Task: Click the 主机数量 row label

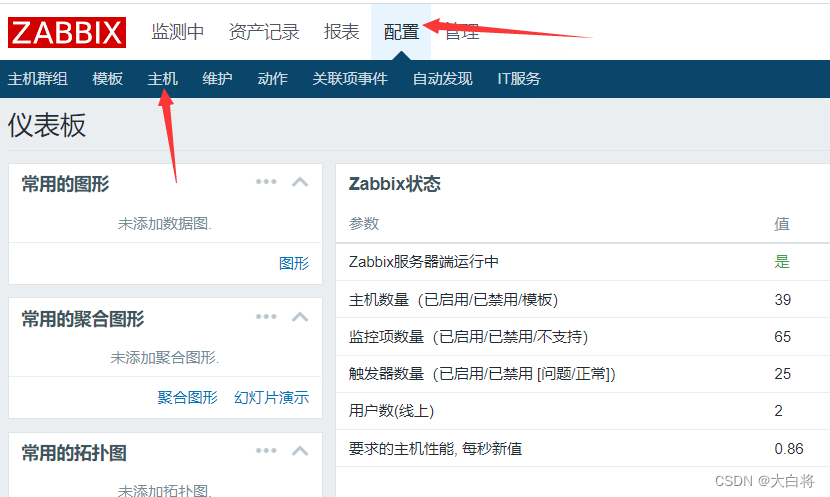Action: [453, 300]
